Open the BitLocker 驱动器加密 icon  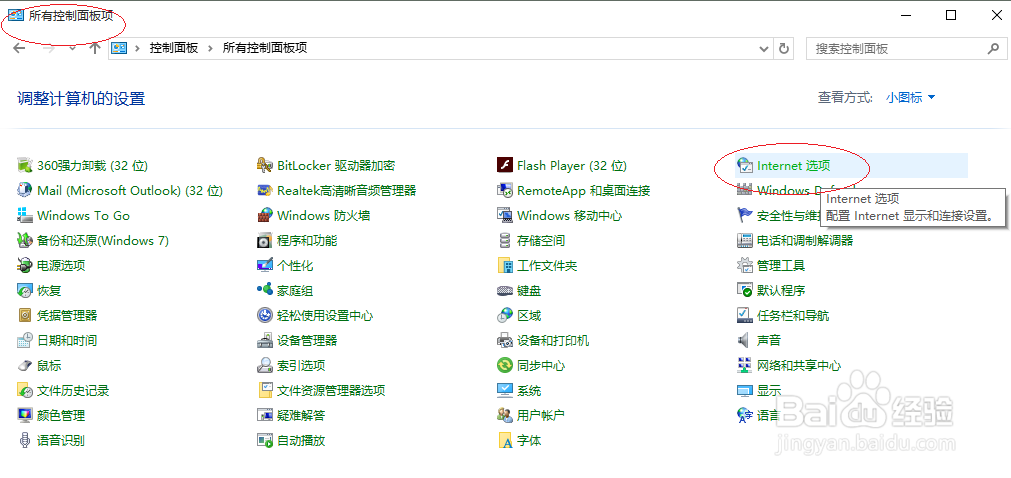[x=264, y=166]
